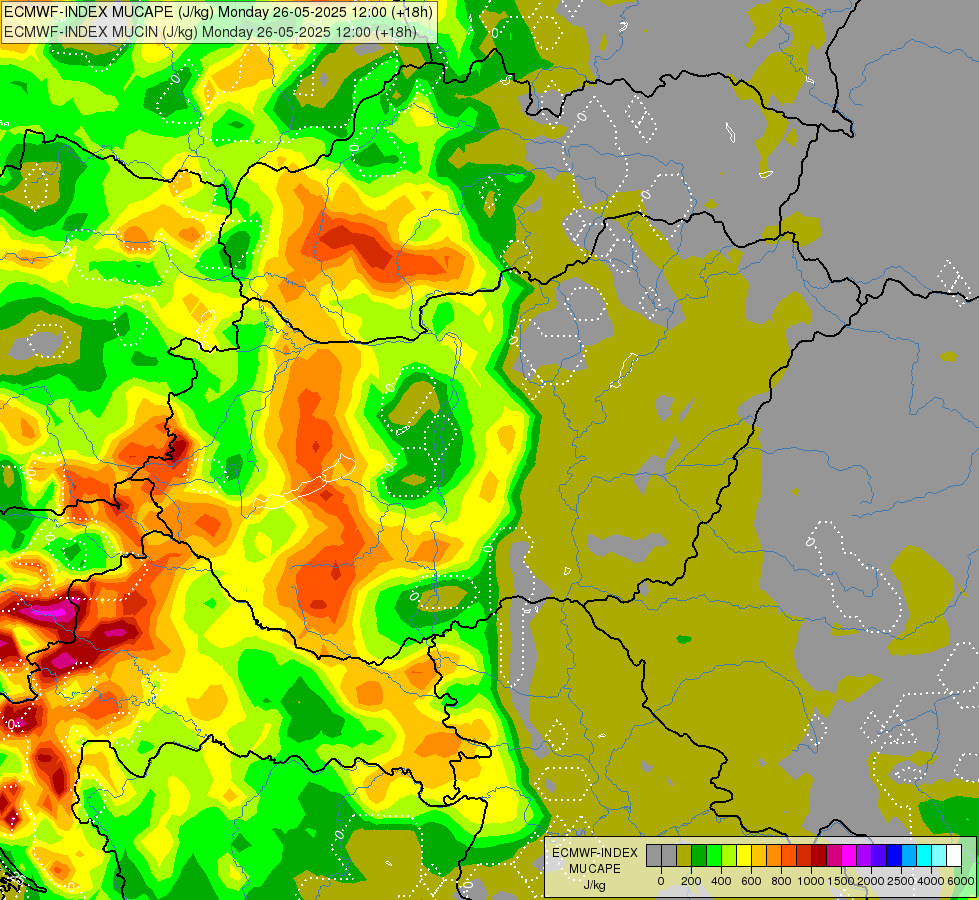The image size is (979, 900).
Task: Click the 'ECMWF-INDEX MUCAPE (J/kg)' title line
Action: coord(218,12)
